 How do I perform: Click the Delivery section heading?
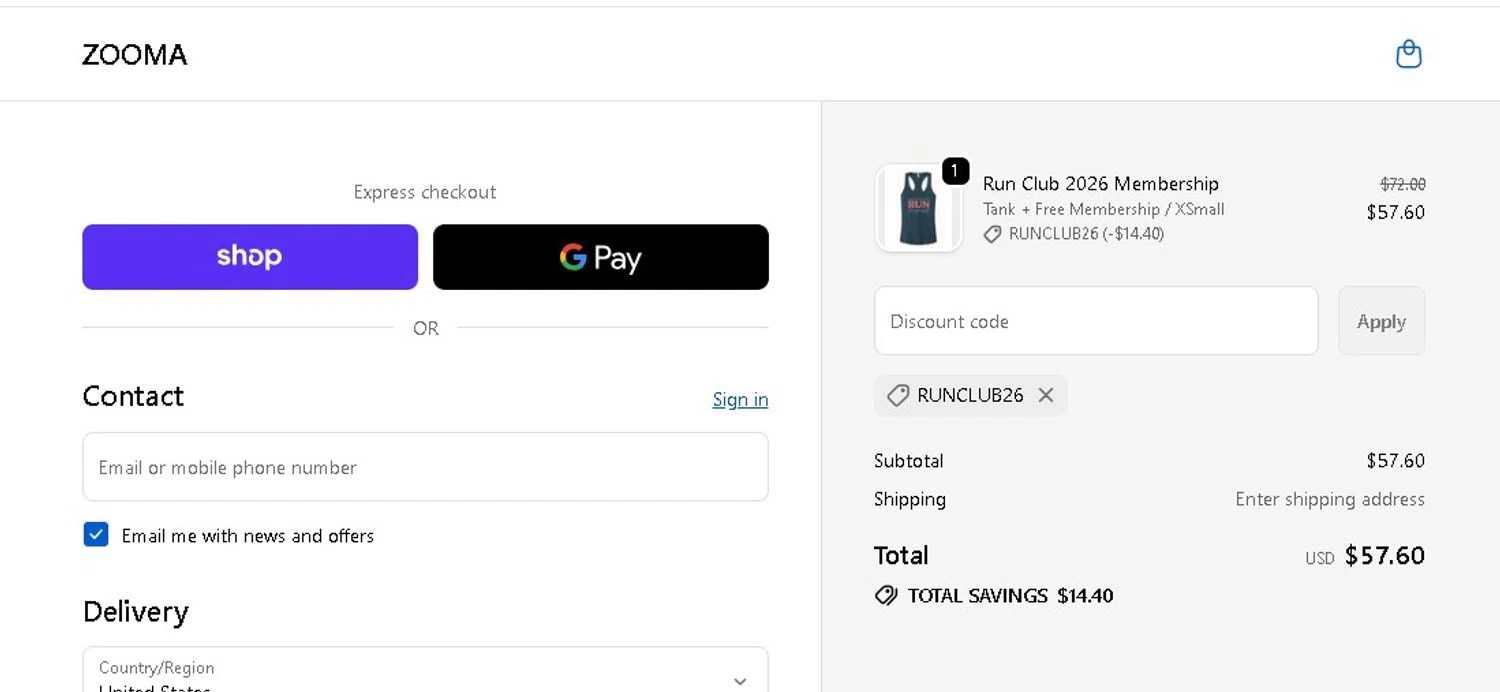pyautogui.click(x=136, y=612)
